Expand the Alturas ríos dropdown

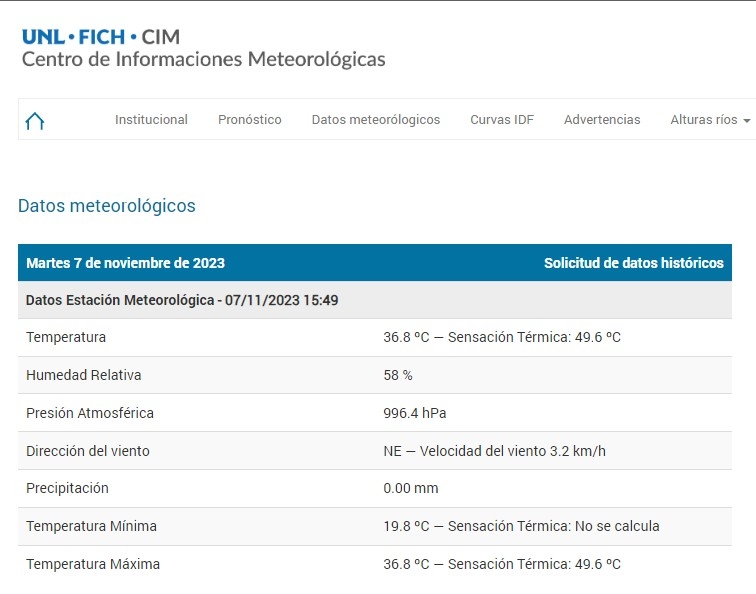point(709,120)
